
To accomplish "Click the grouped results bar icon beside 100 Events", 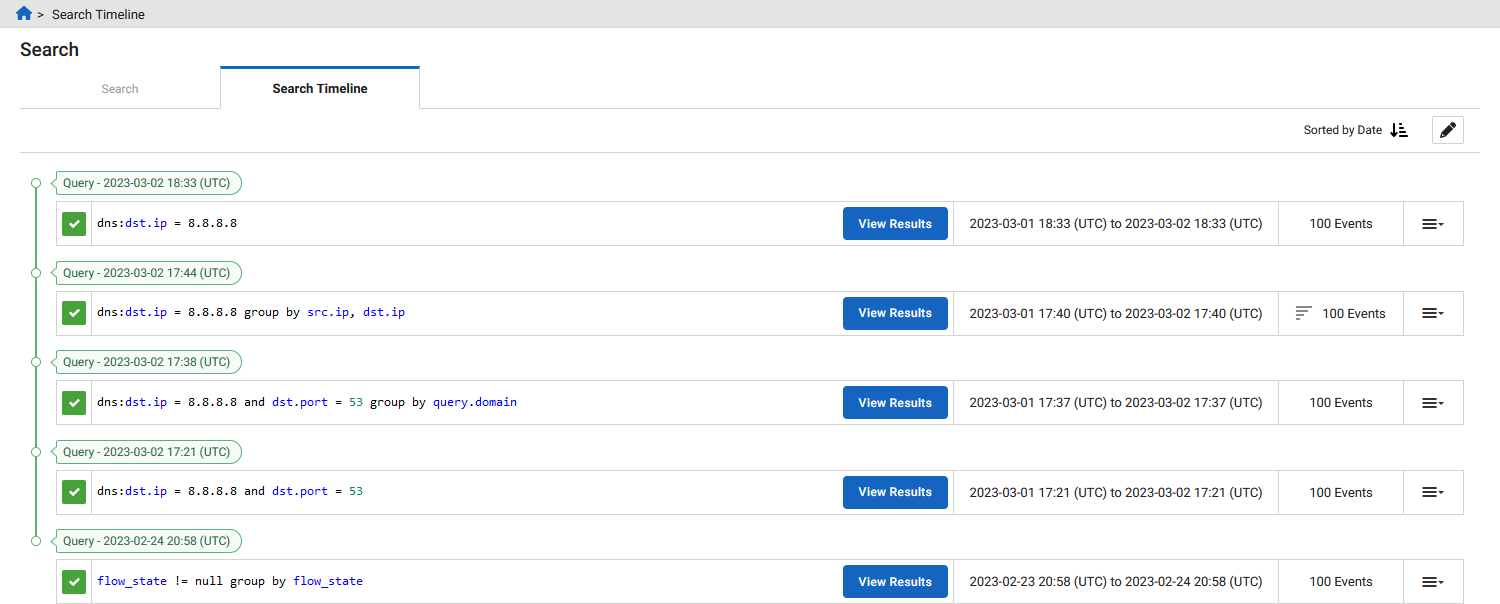I will (x=1303, y=312).
